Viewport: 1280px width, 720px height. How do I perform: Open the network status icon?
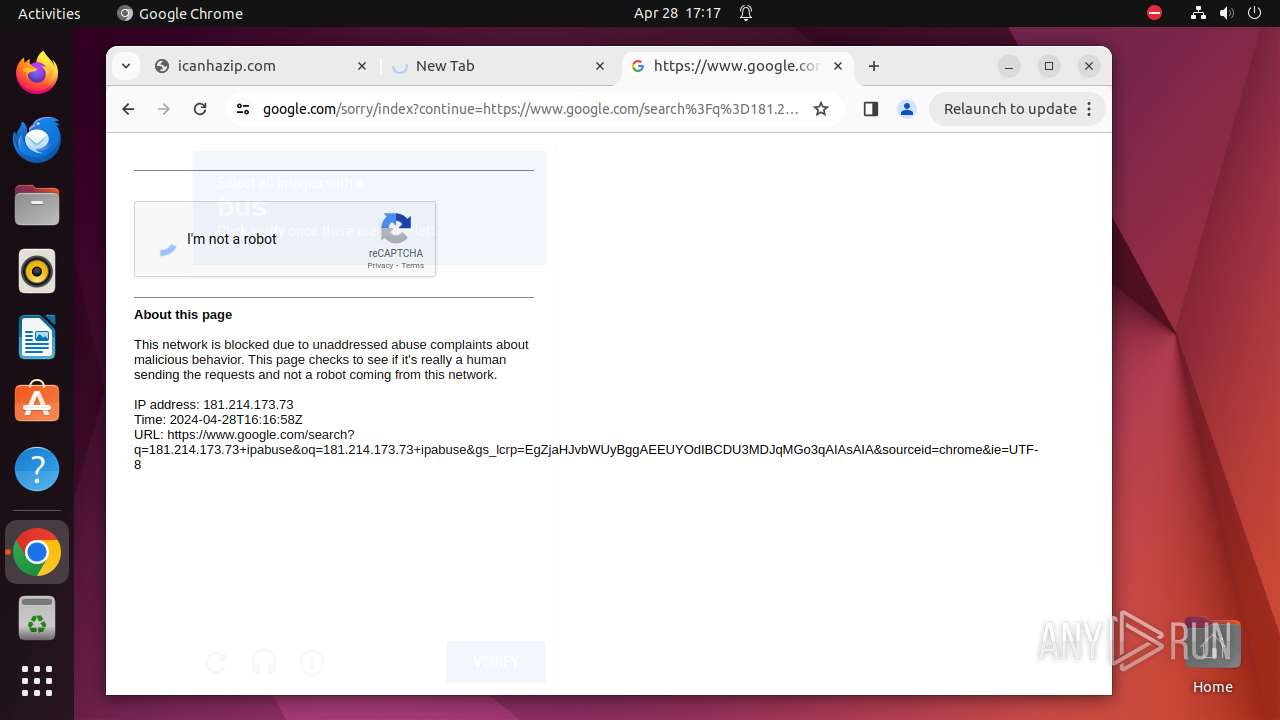pos(1198,13)
